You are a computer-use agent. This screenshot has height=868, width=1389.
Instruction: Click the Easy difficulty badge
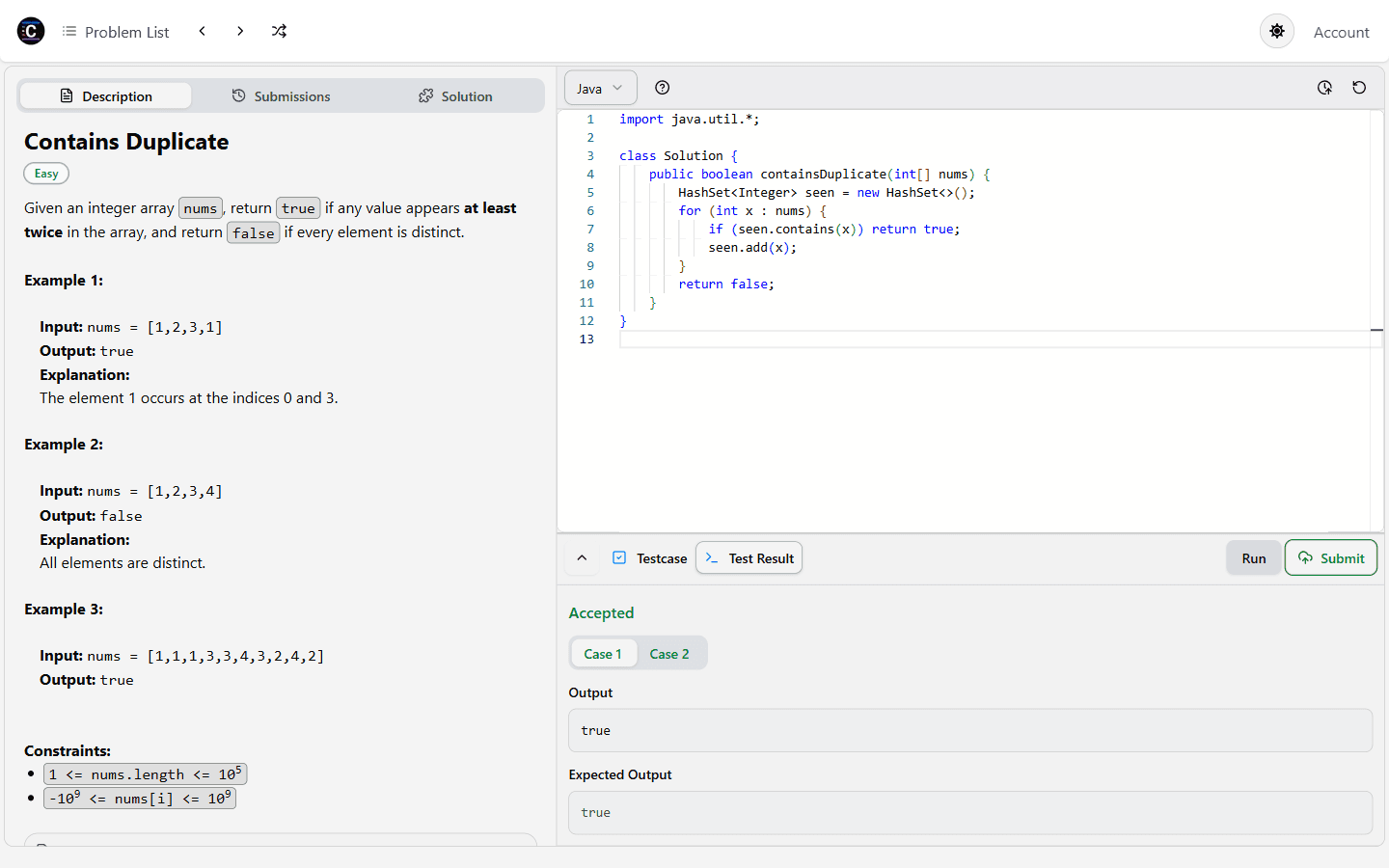46,174
